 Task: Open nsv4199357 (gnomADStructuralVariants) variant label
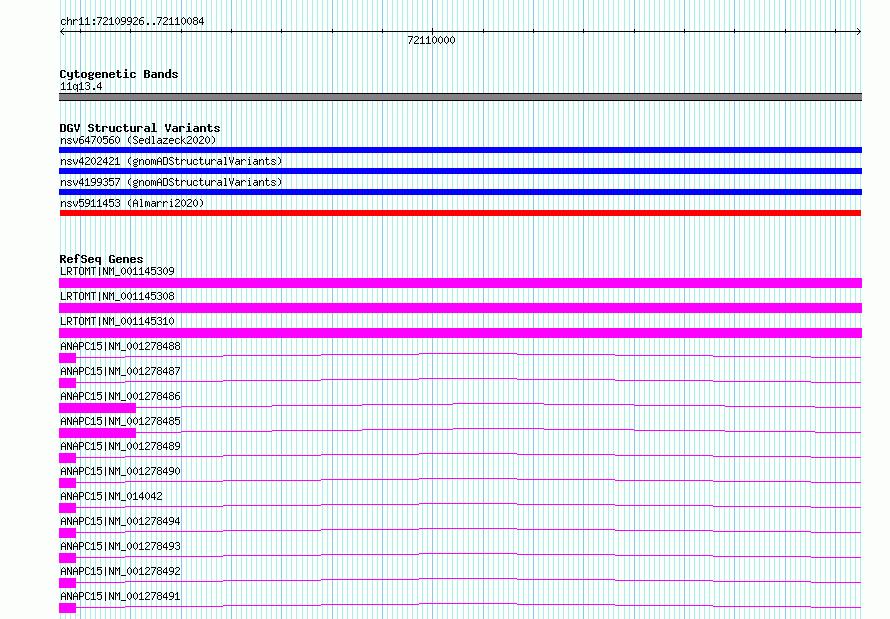coord(171,182)
